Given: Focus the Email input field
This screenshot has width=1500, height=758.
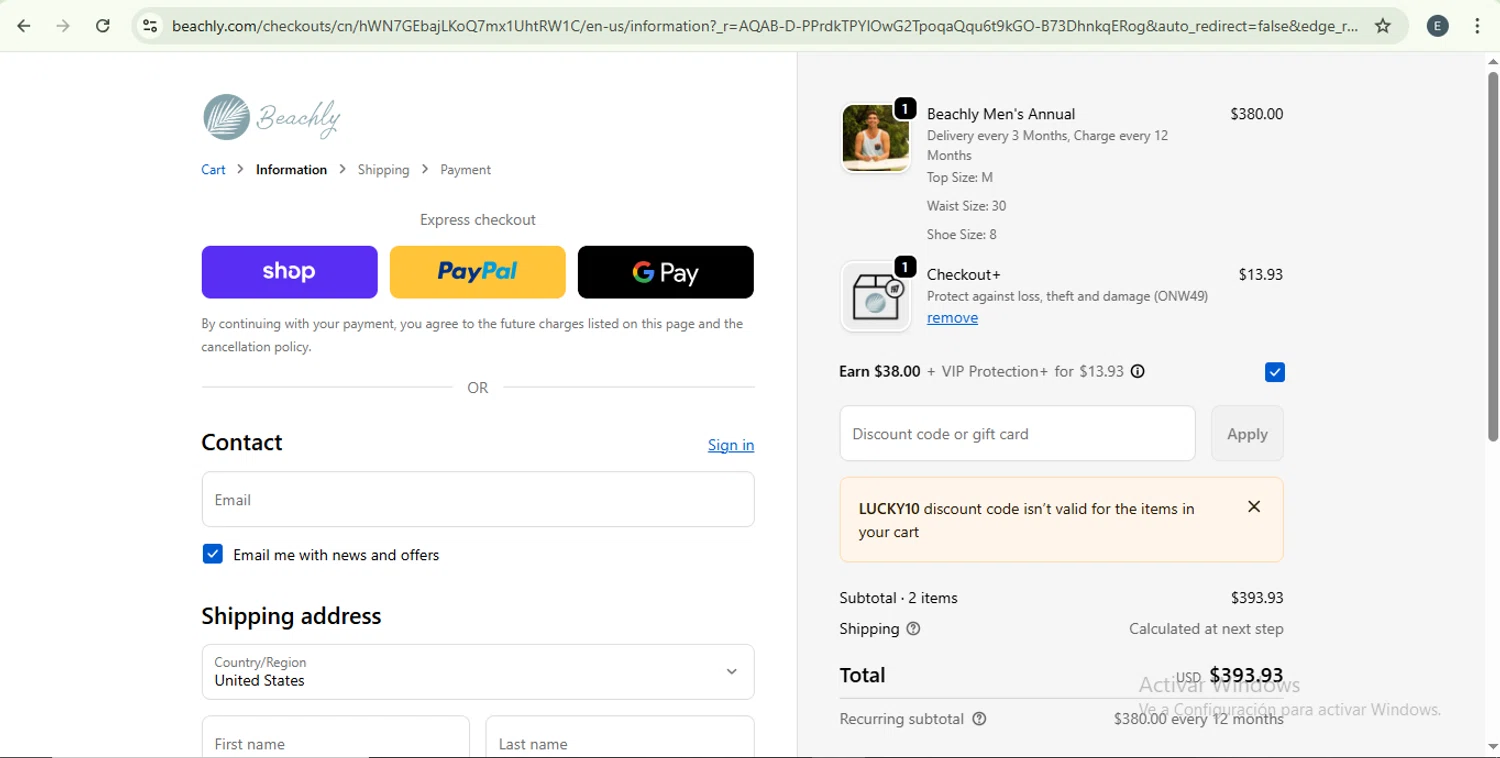Looking at the screenshot, I should point(478,499).
